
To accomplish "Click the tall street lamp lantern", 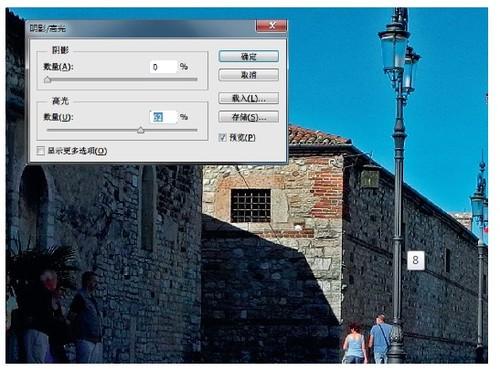I will pyautogui.click(x=394, y=50).
